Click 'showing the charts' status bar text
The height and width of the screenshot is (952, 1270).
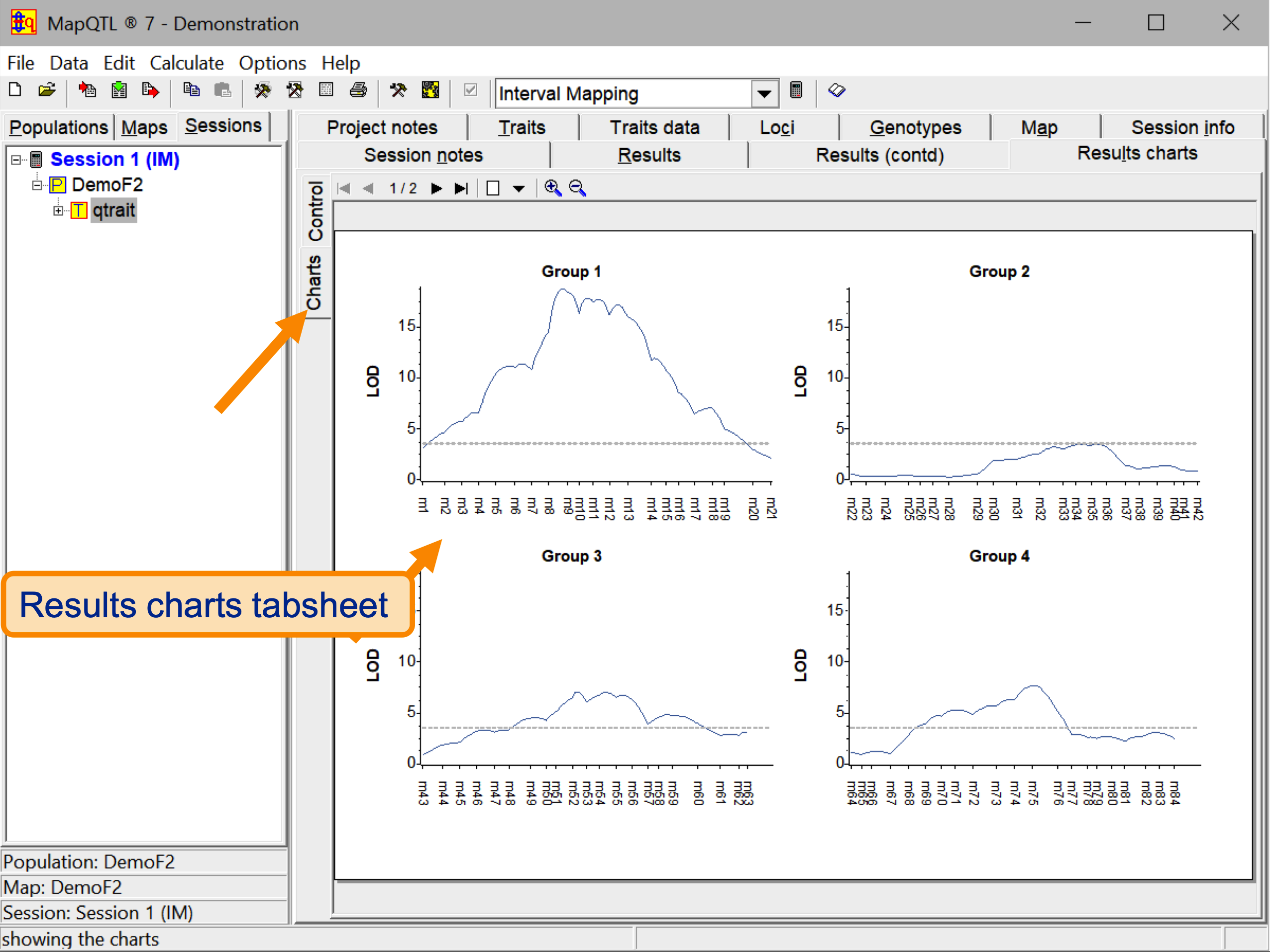(x=81, y=940)
